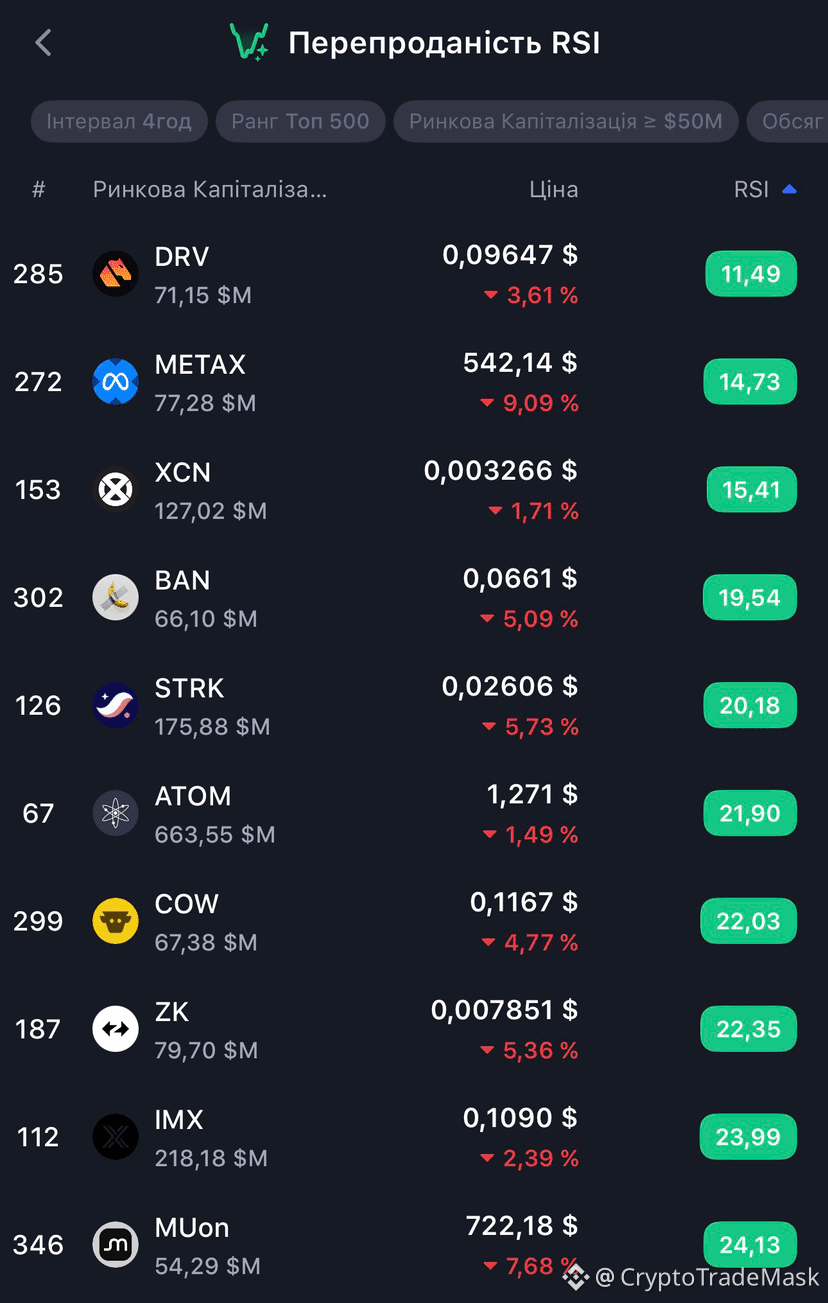
Task: Go back using the left chevron arrow
Action: coord(42,43)
